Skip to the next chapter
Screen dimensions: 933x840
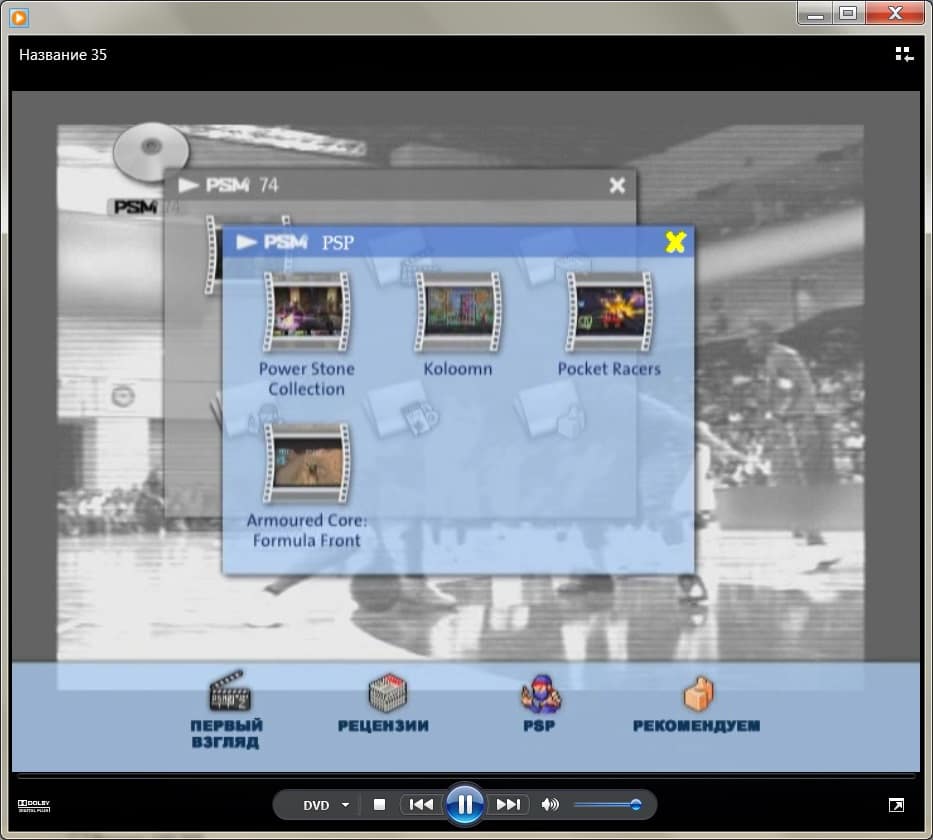508,805
